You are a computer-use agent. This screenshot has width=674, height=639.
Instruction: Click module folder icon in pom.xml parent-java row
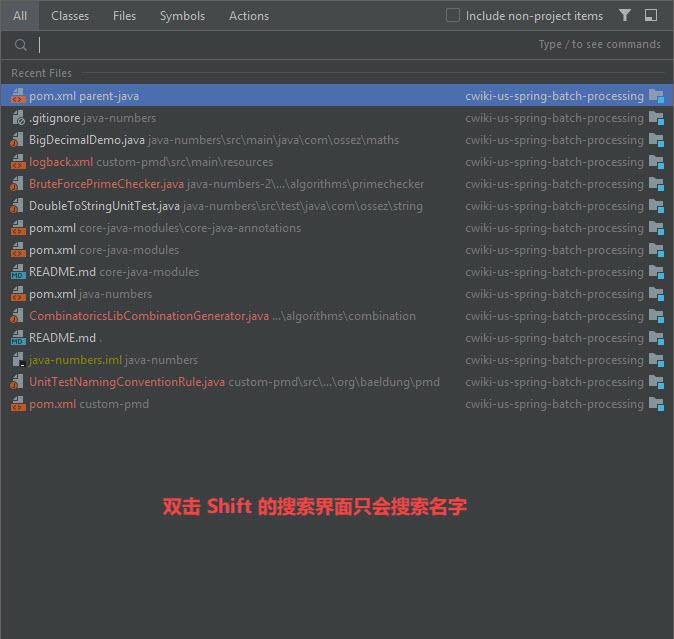pyautogui.click(x=656, y=96)
